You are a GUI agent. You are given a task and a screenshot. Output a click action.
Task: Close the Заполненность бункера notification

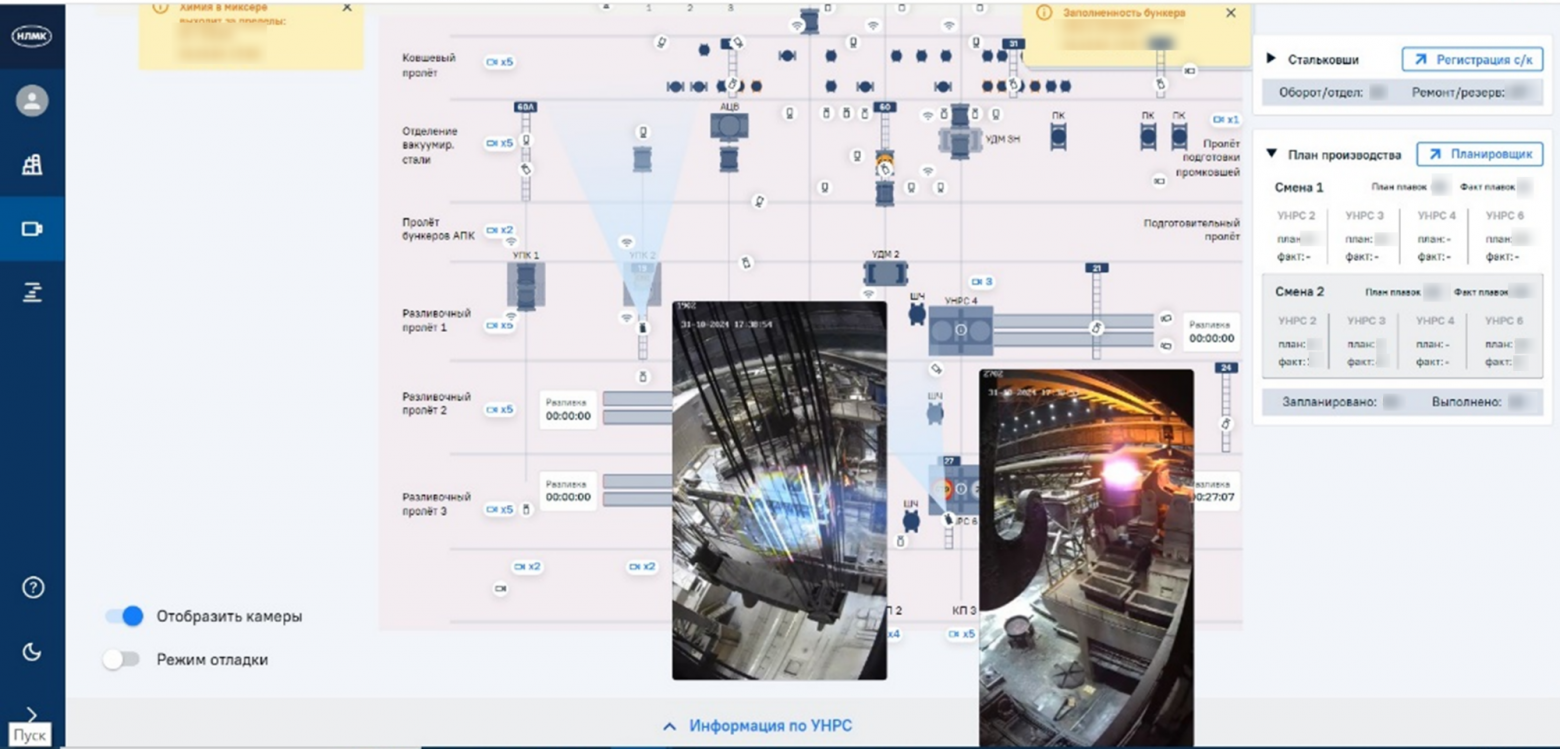(x=1230, y=13)
